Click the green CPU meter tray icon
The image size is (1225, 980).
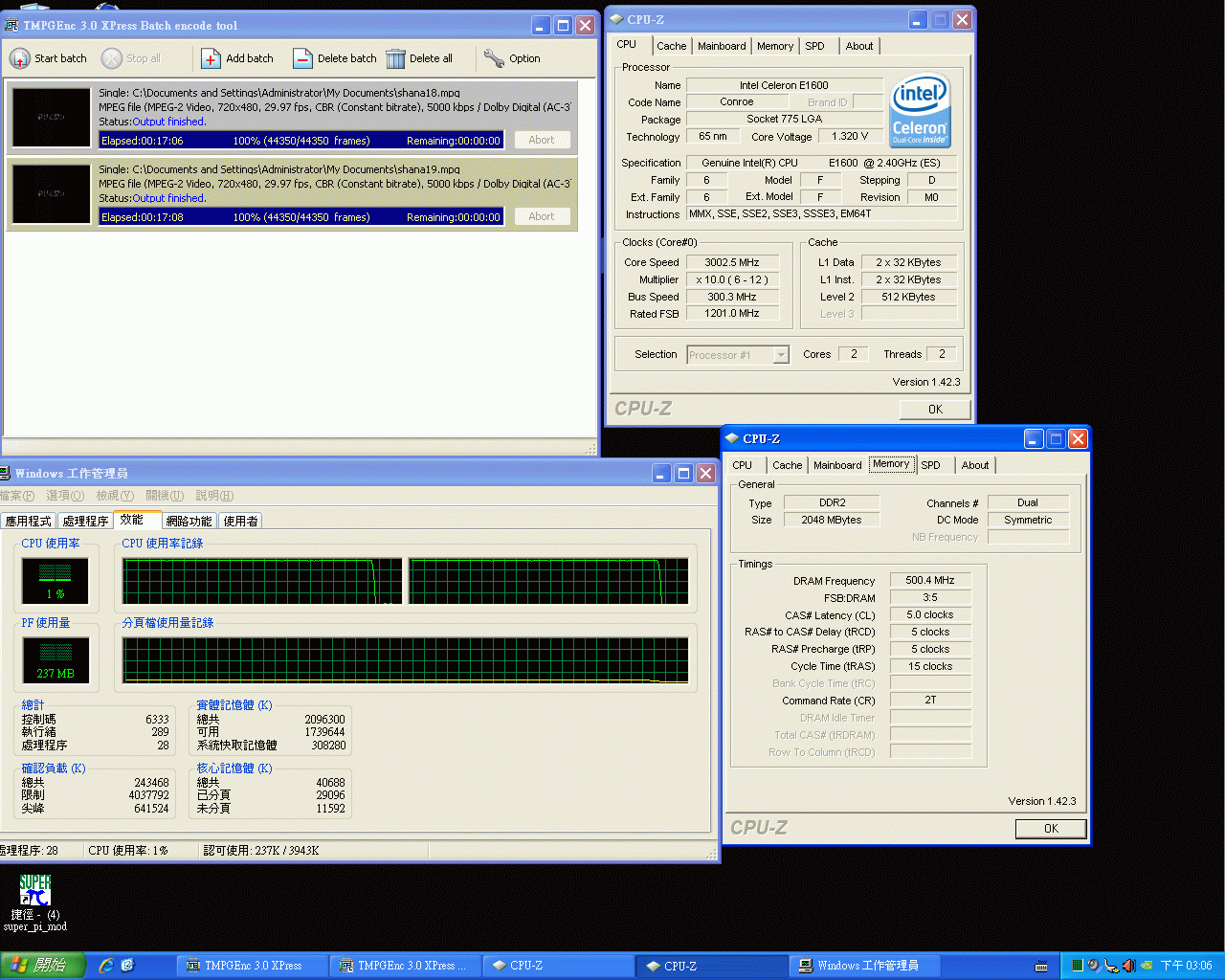(x=1077, y=966)
